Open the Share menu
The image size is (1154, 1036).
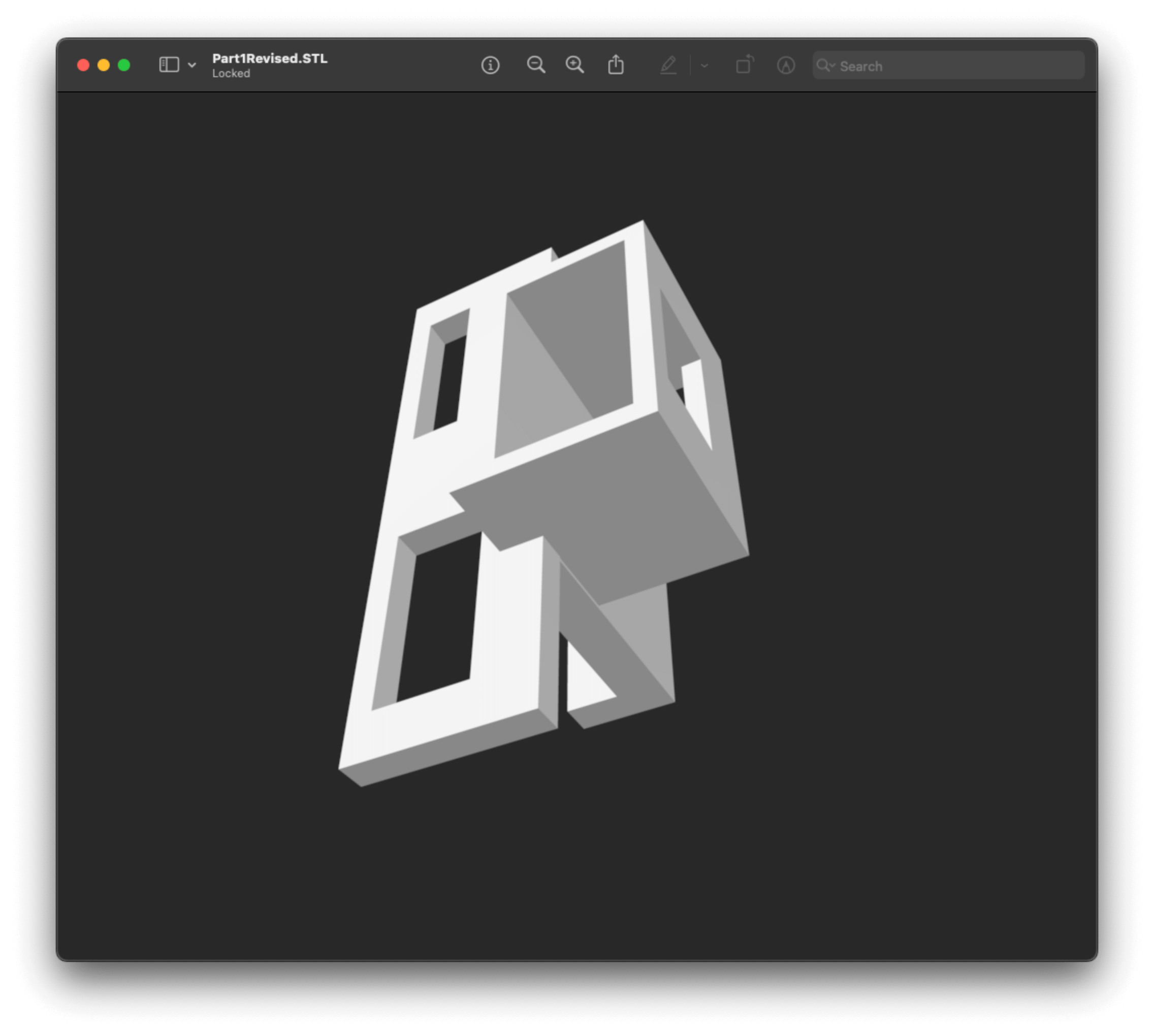616,66
